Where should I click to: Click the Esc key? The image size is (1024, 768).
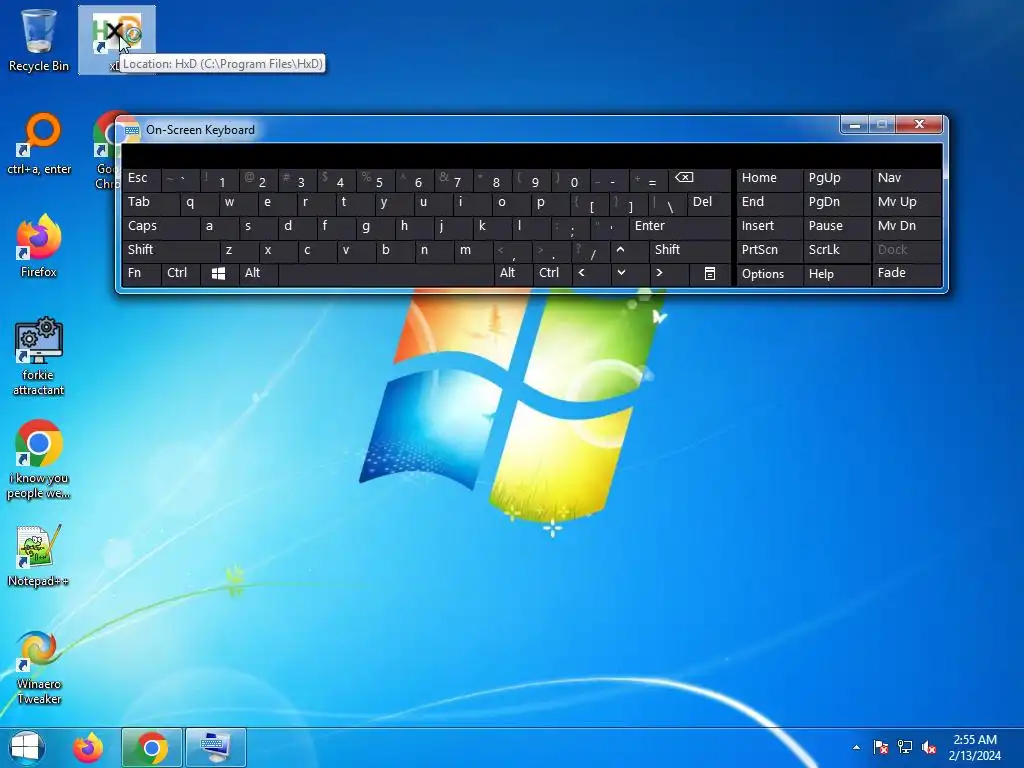point(142,179)
